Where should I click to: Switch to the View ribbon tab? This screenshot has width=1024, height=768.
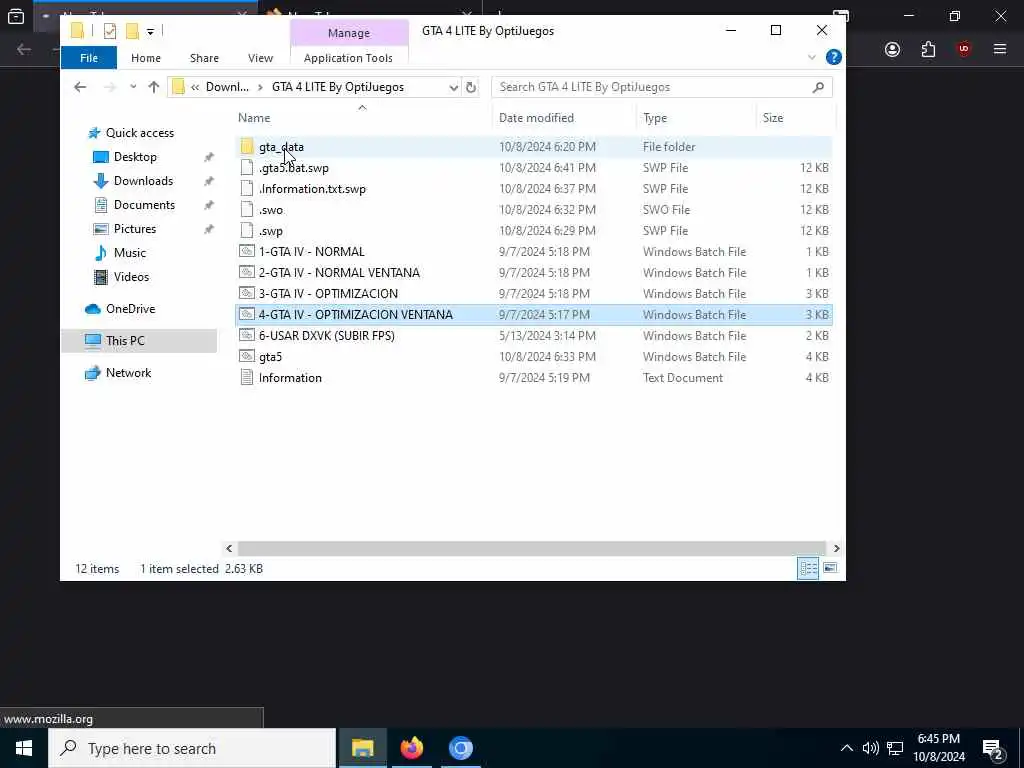(260, 58)
